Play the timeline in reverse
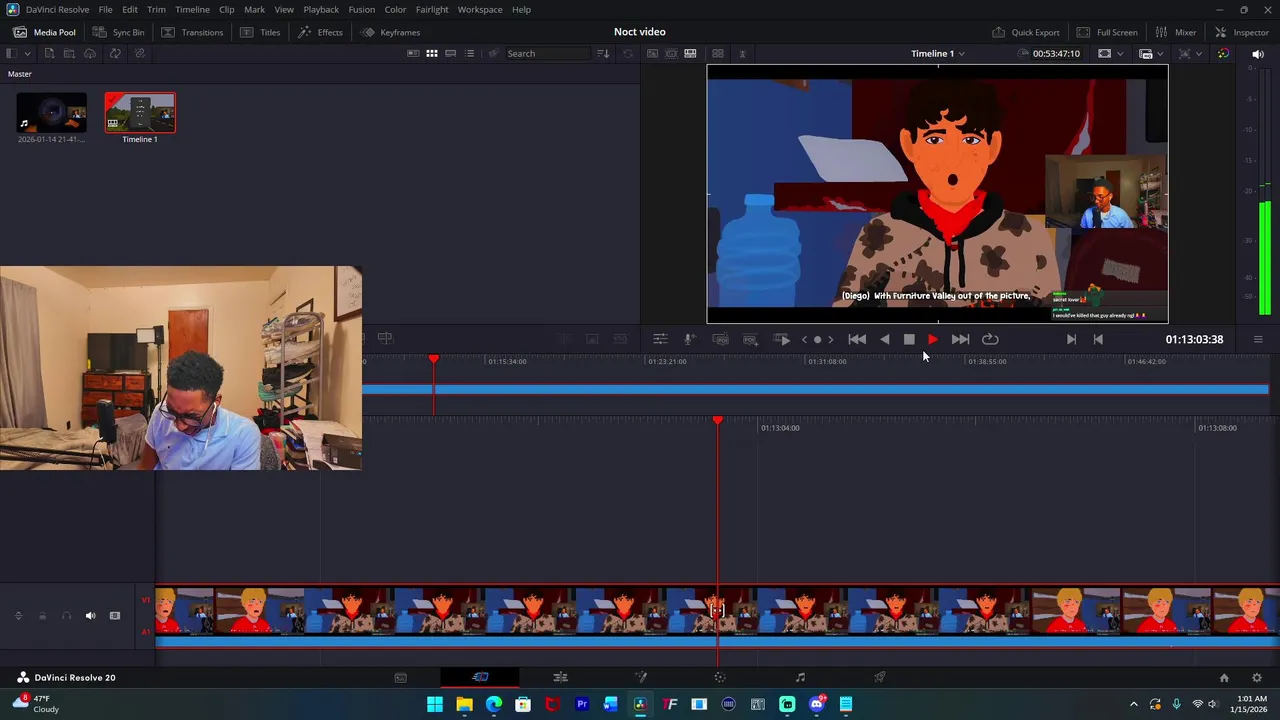This screenshot has height=720, width=1280. click(x=885, y=339)
